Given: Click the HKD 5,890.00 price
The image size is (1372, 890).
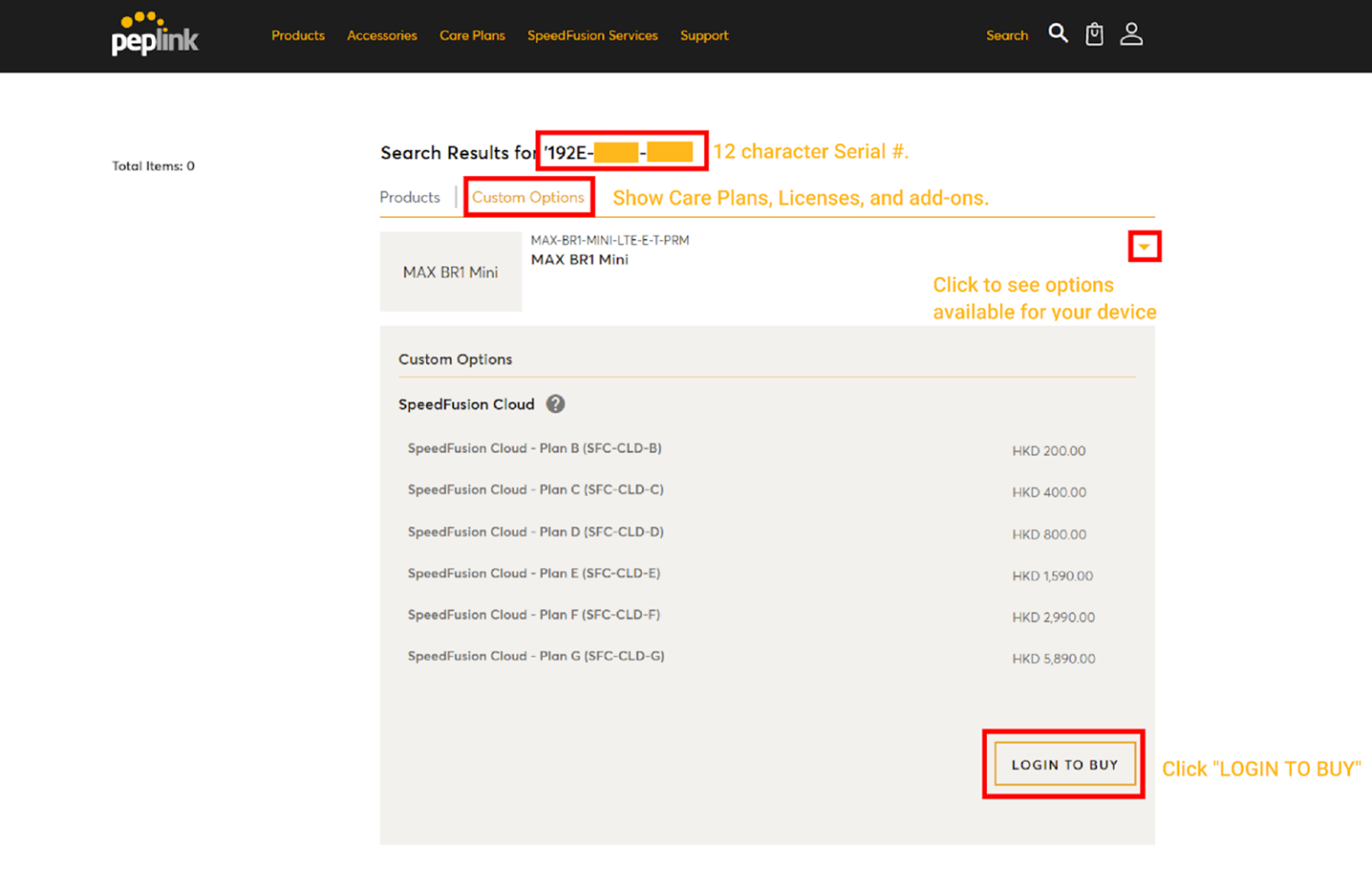Looking at the screenshot, I should [x=1053, y=659].
